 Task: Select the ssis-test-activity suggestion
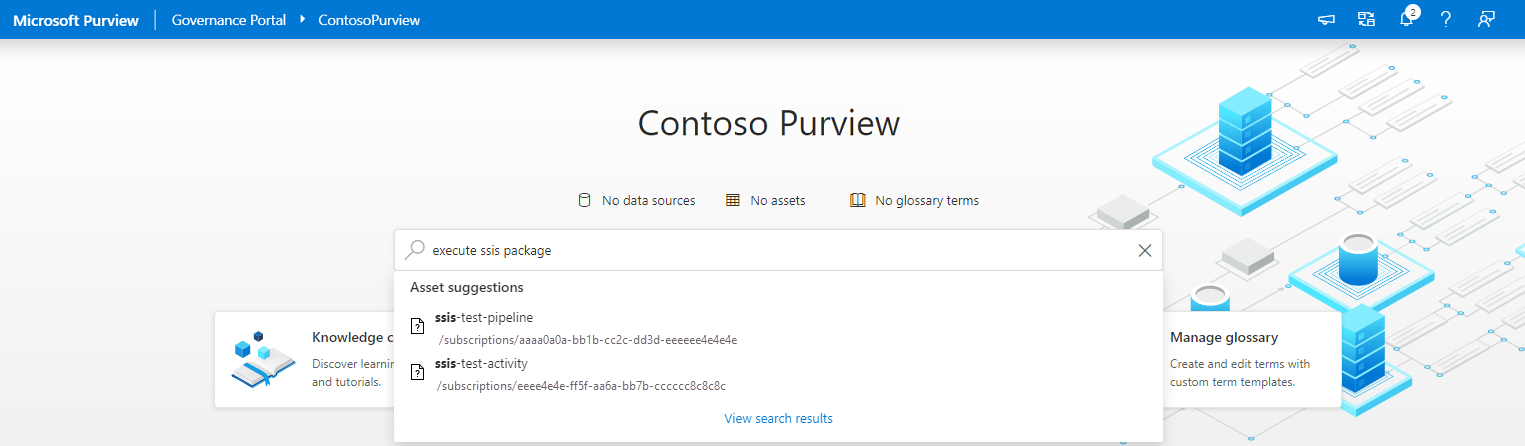click(x=778, y=374)
